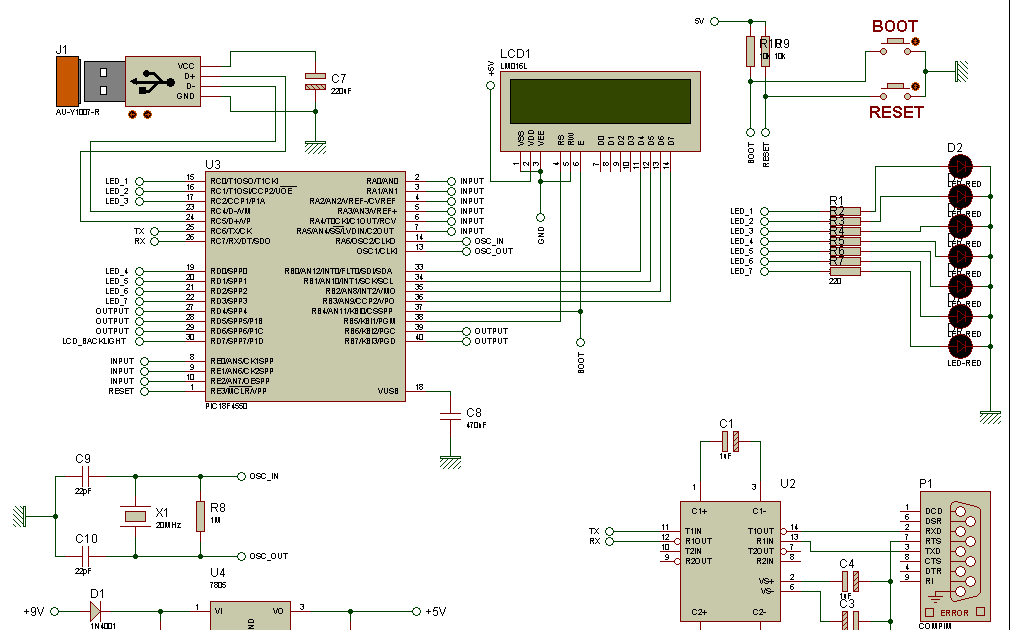The width and height of the screenshot is (1010, 630).
Task: Click LED_7 terminal beside the resistor bank
Action: point(764,271)
